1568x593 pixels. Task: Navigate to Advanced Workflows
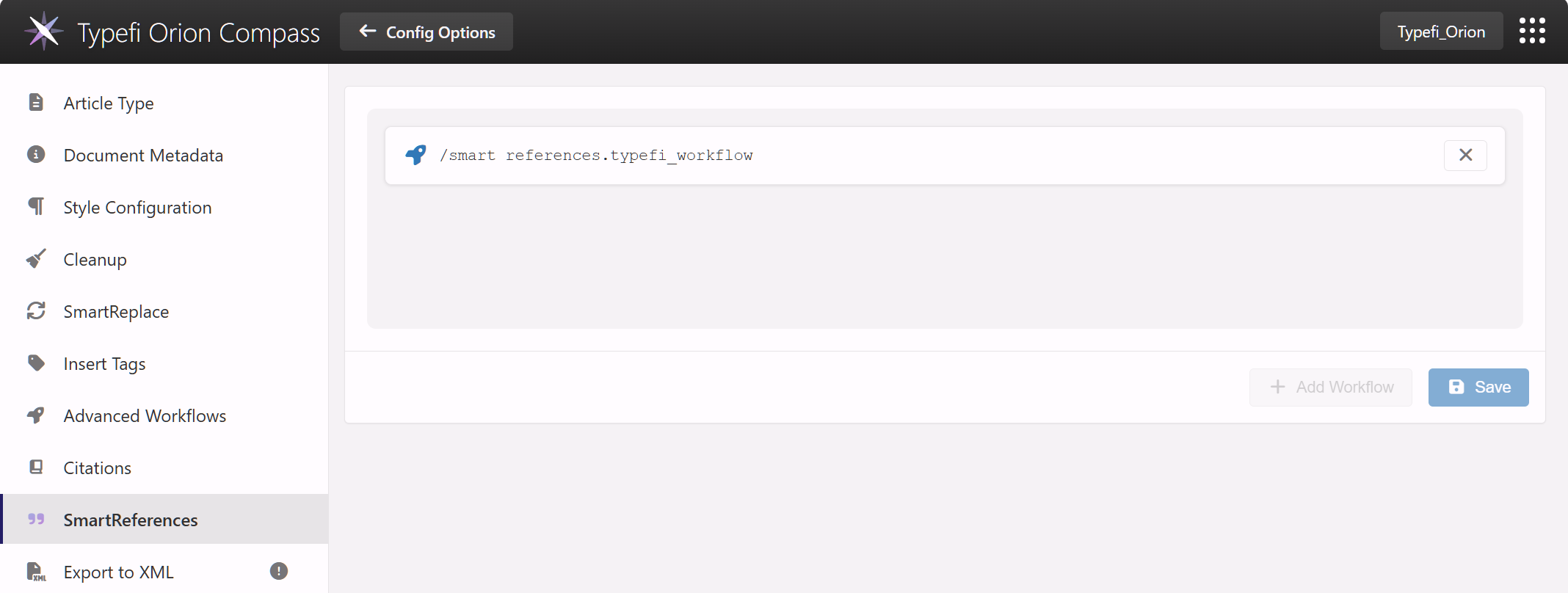[x=164, y=415]
